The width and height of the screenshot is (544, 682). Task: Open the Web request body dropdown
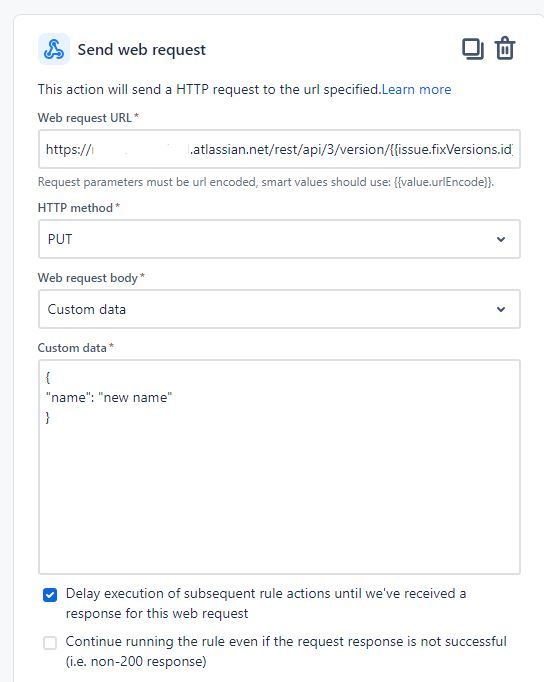click(x=279, y=309)
